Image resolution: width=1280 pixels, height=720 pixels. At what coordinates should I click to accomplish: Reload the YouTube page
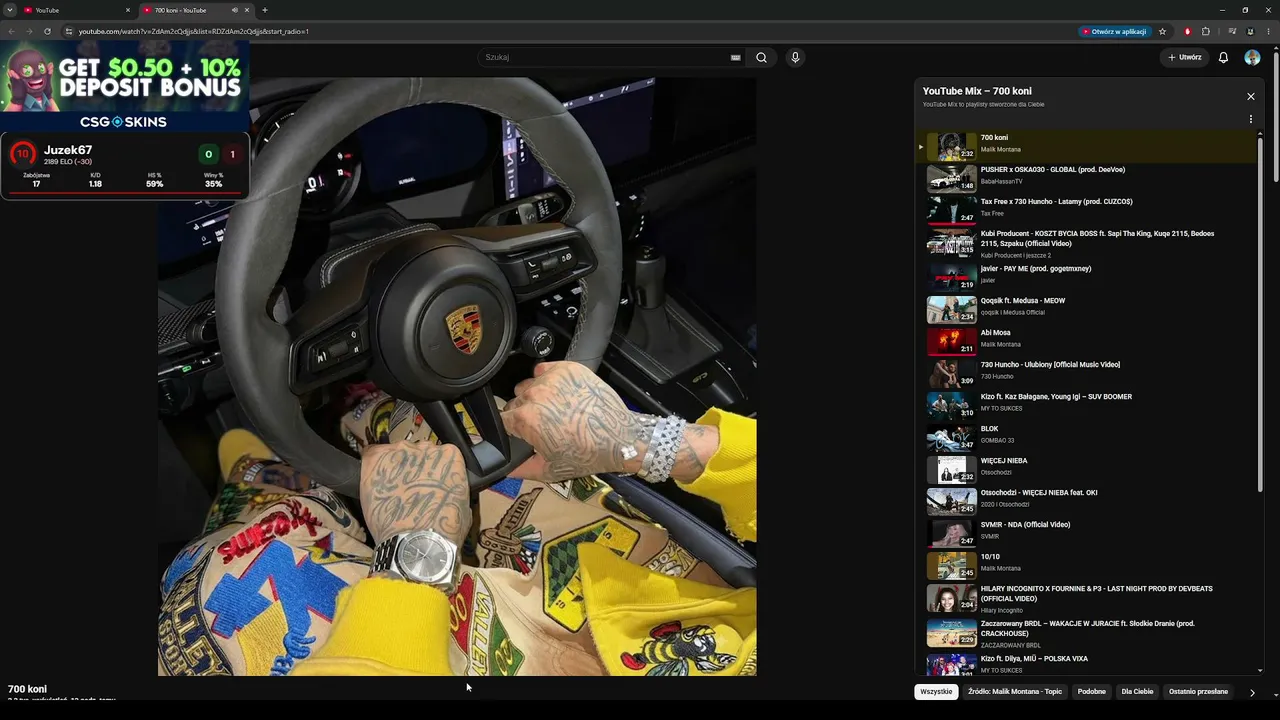point(47,31)
